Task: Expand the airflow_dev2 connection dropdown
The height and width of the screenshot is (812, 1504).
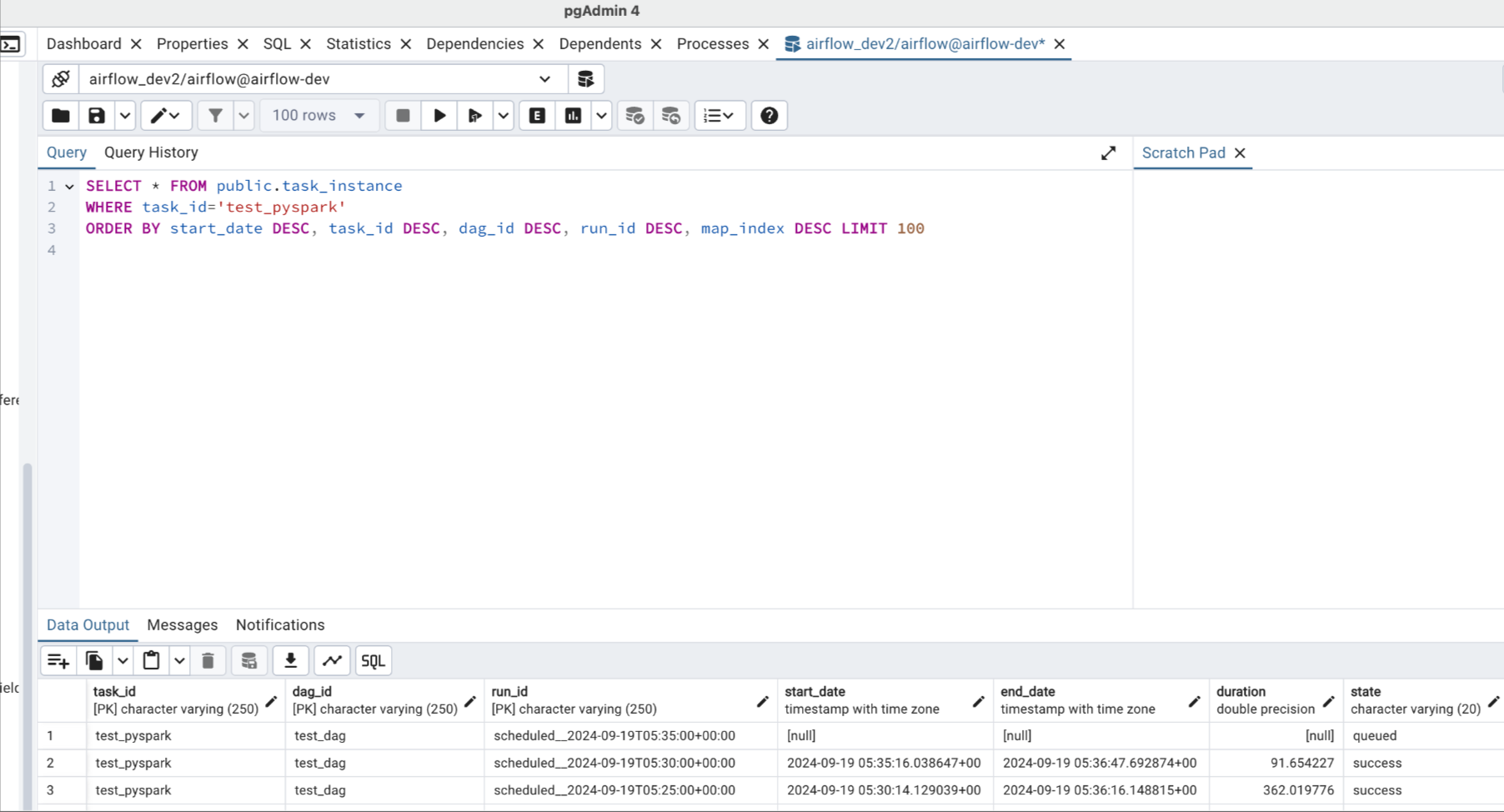Action: [x=544, y=79]
